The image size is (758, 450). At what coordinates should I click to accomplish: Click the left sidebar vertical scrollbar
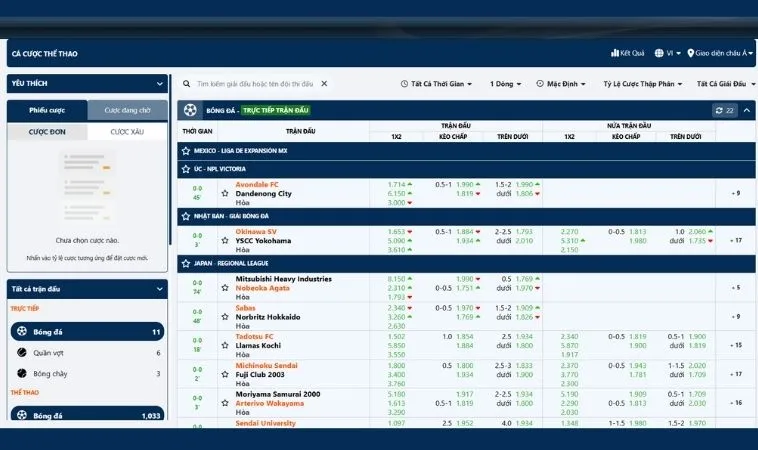click(170, 160)
